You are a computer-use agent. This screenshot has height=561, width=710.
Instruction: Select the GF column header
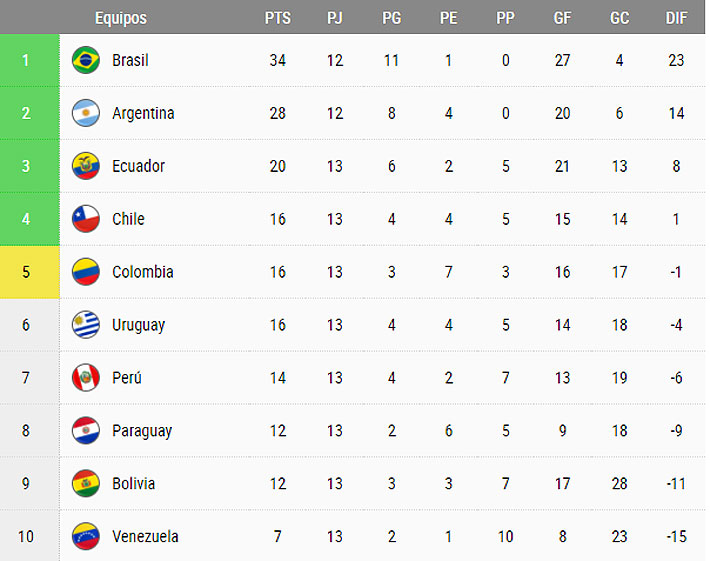click(562, 18)
